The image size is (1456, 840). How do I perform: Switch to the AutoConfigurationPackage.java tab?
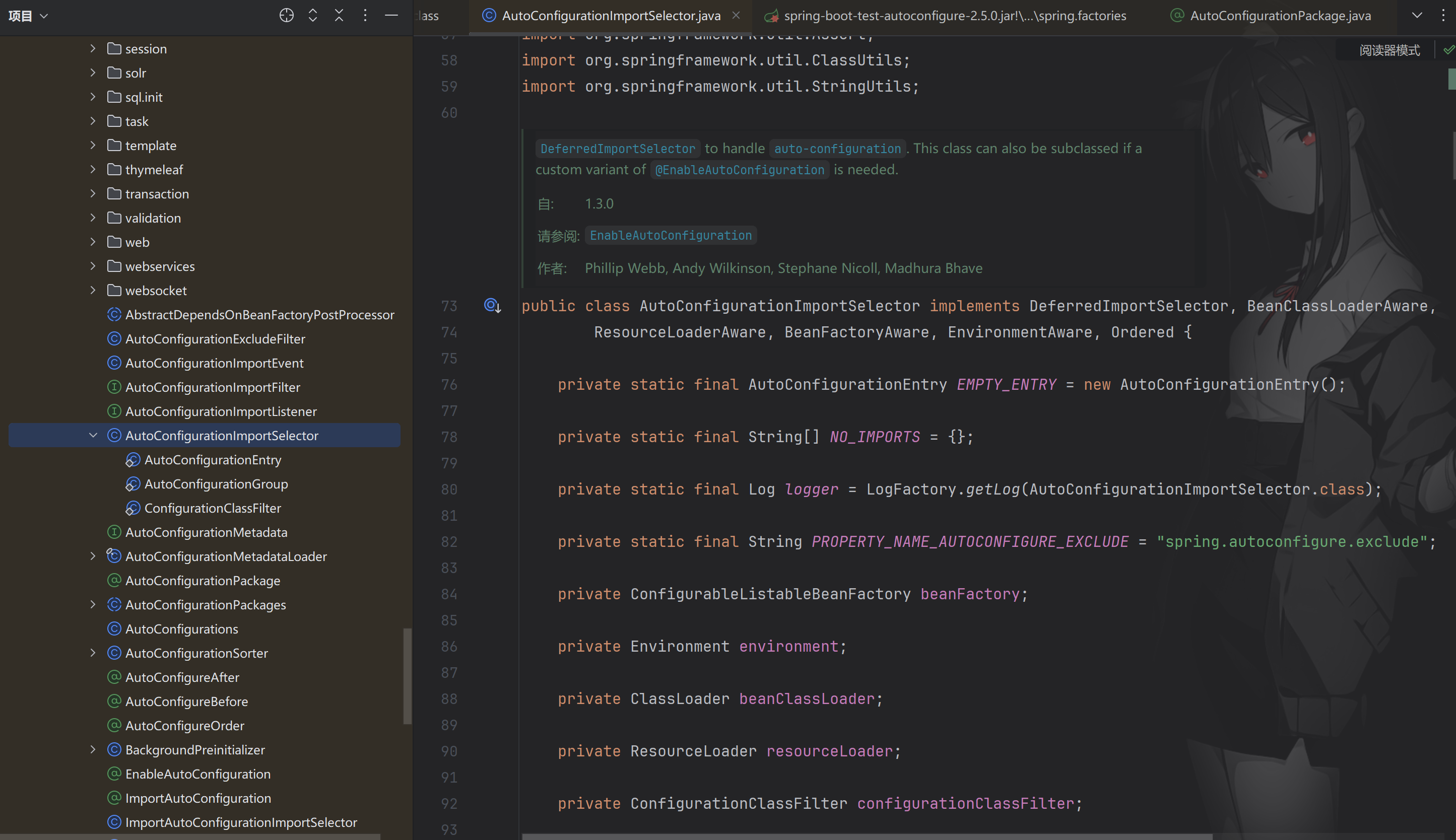(1270, 16)
